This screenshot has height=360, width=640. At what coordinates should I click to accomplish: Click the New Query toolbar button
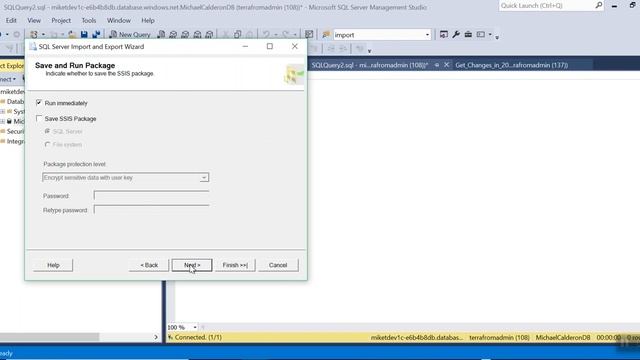130,35
